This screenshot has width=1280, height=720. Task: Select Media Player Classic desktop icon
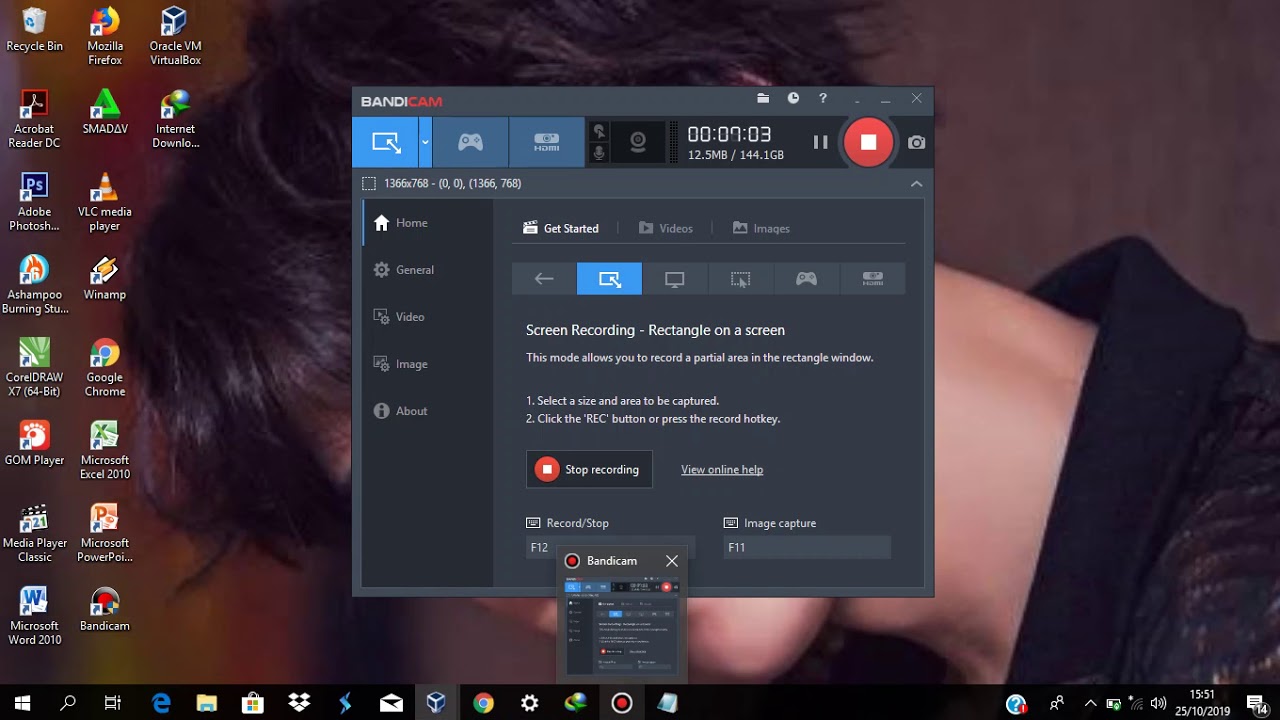point(34,535)
